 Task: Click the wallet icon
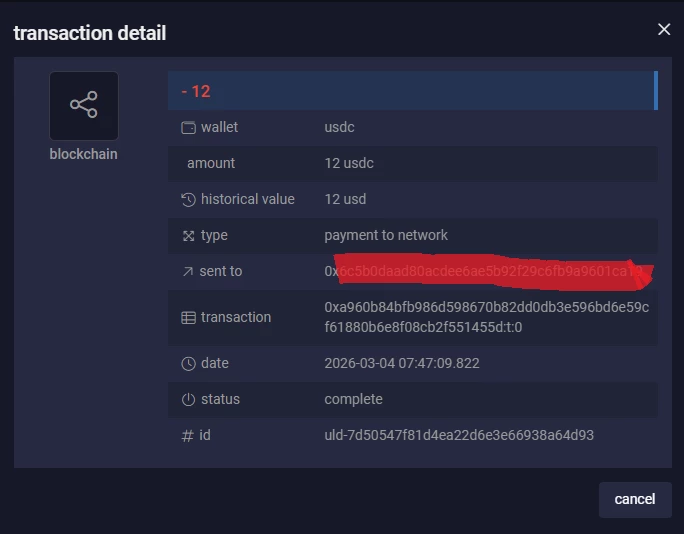[188, 128]
